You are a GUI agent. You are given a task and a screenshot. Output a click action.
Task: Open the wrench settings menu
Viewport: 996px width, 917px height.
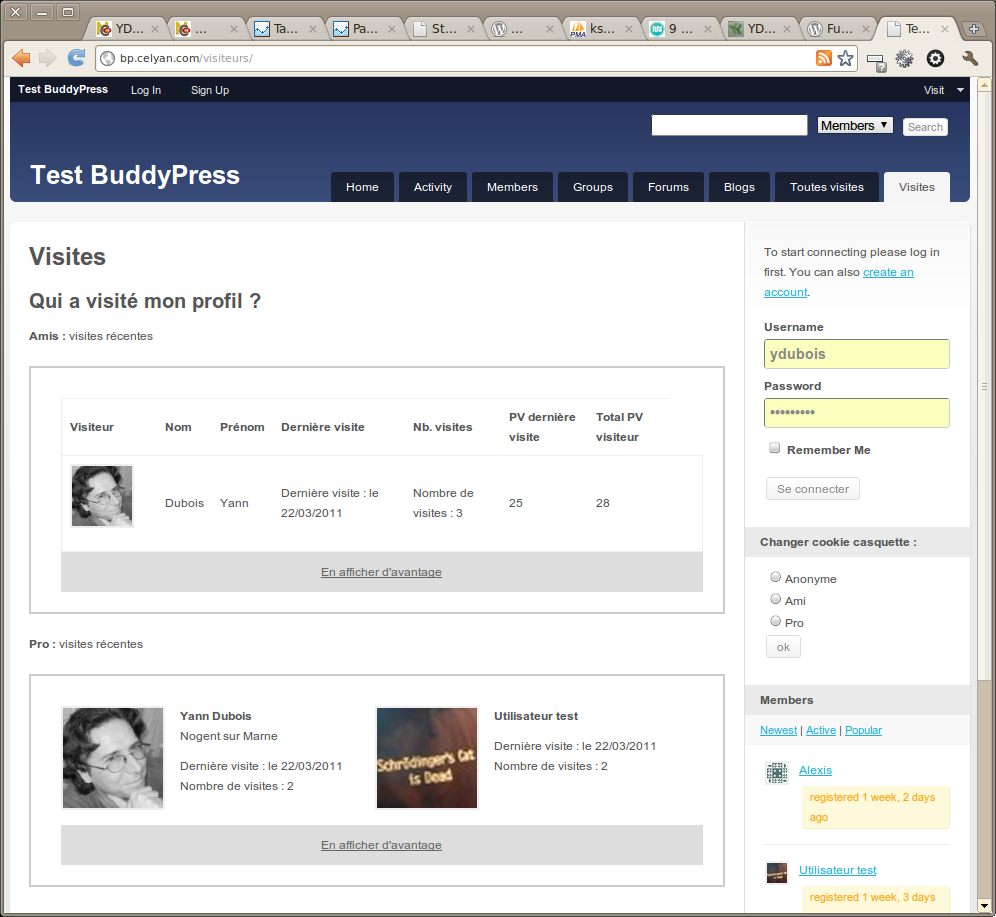point(970,59)
